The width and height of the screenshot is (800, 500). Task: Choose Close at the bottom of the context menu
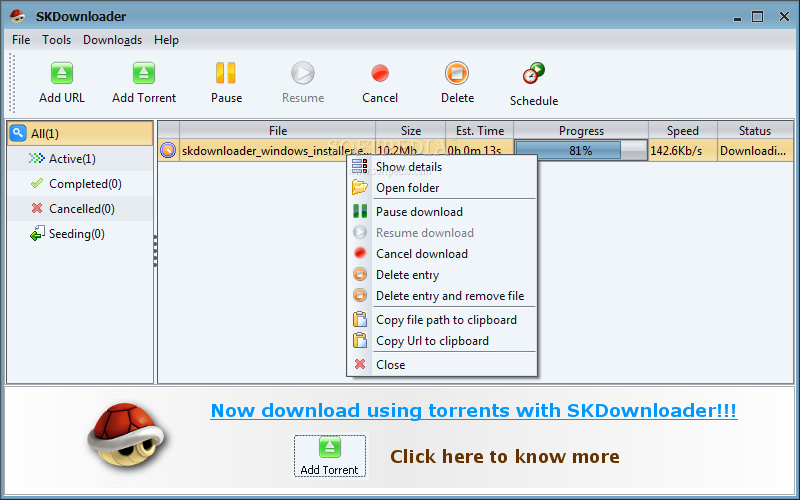pyautogui.click(x=442, y=364)
